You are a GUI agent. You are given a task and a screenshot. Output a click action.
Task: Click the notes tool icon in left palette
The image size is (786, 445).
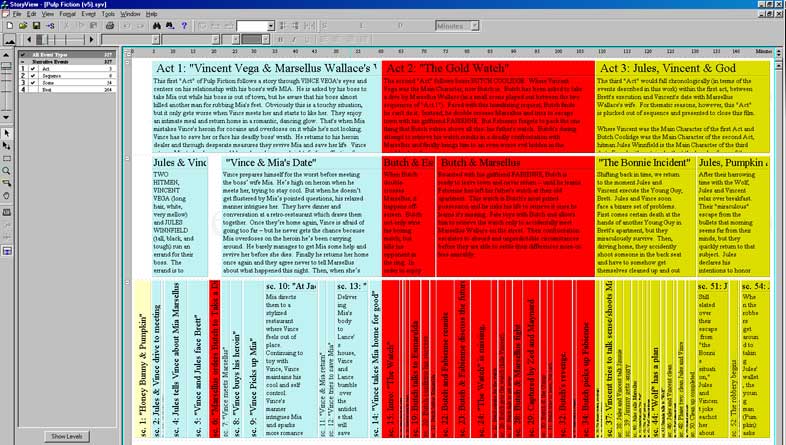pyautogui.click(x=7, y=212)
